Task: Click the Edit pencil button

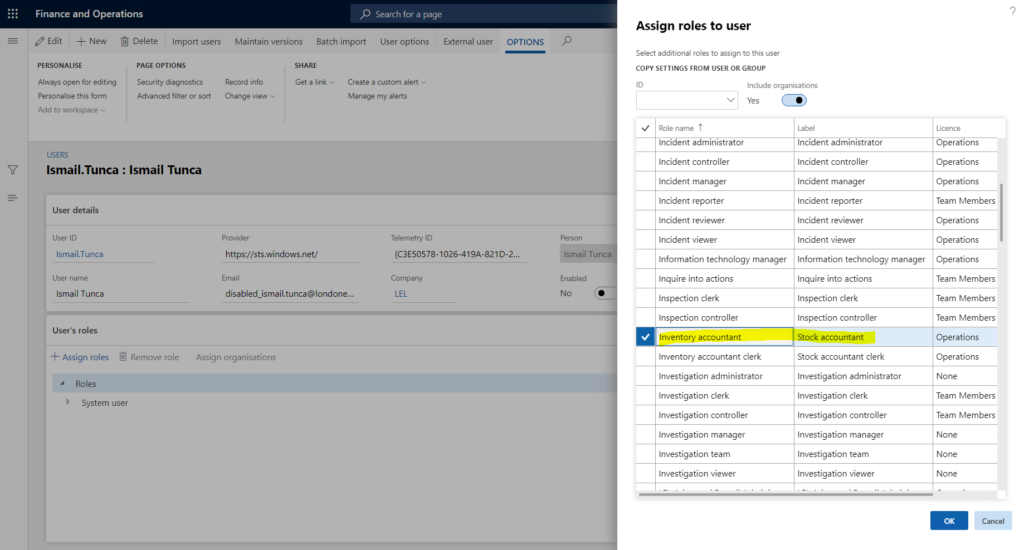Action: click(x=48, y=41)
